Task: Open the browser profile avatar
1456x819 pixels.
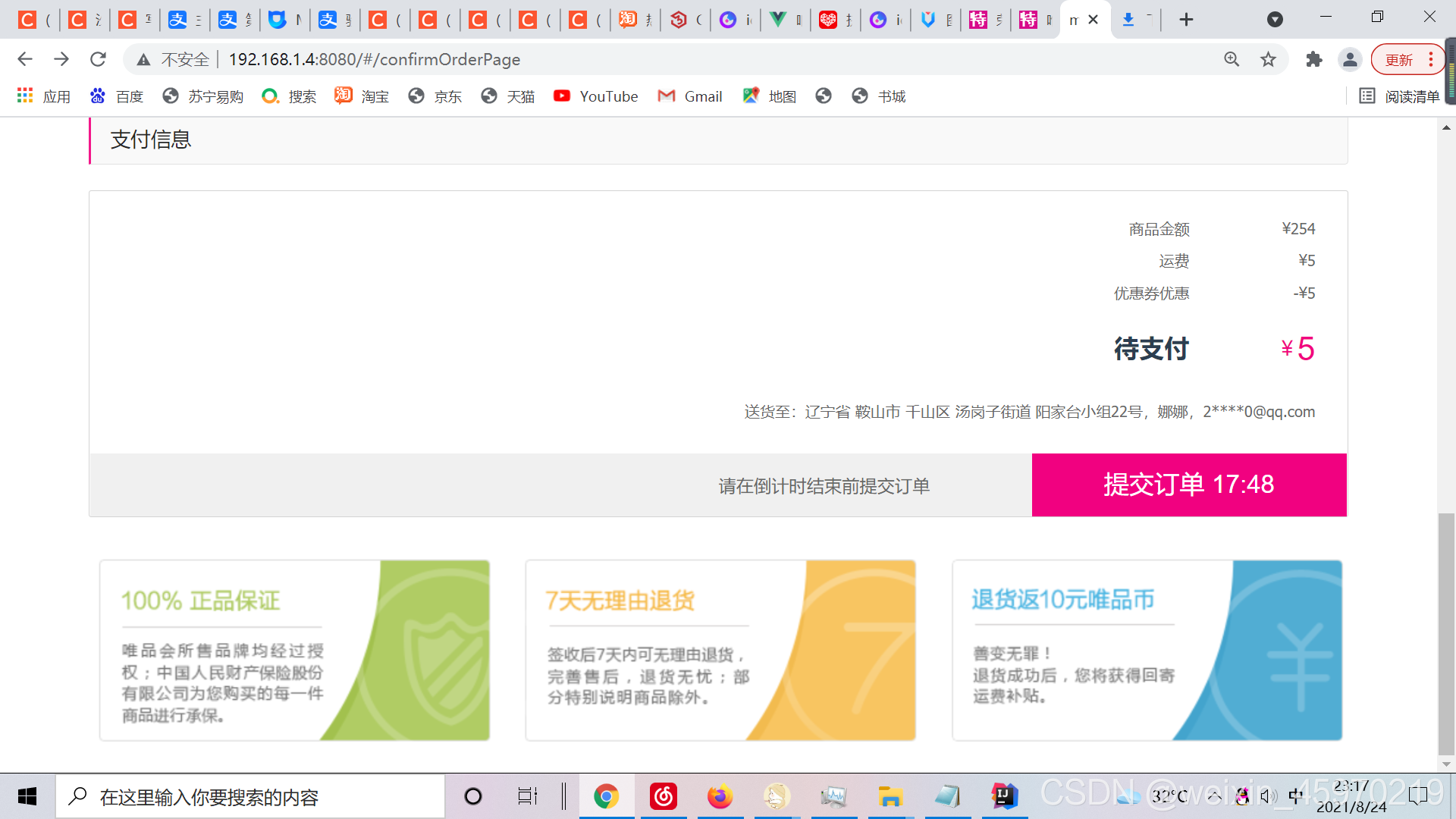Action: click(x=1351, y=59)
